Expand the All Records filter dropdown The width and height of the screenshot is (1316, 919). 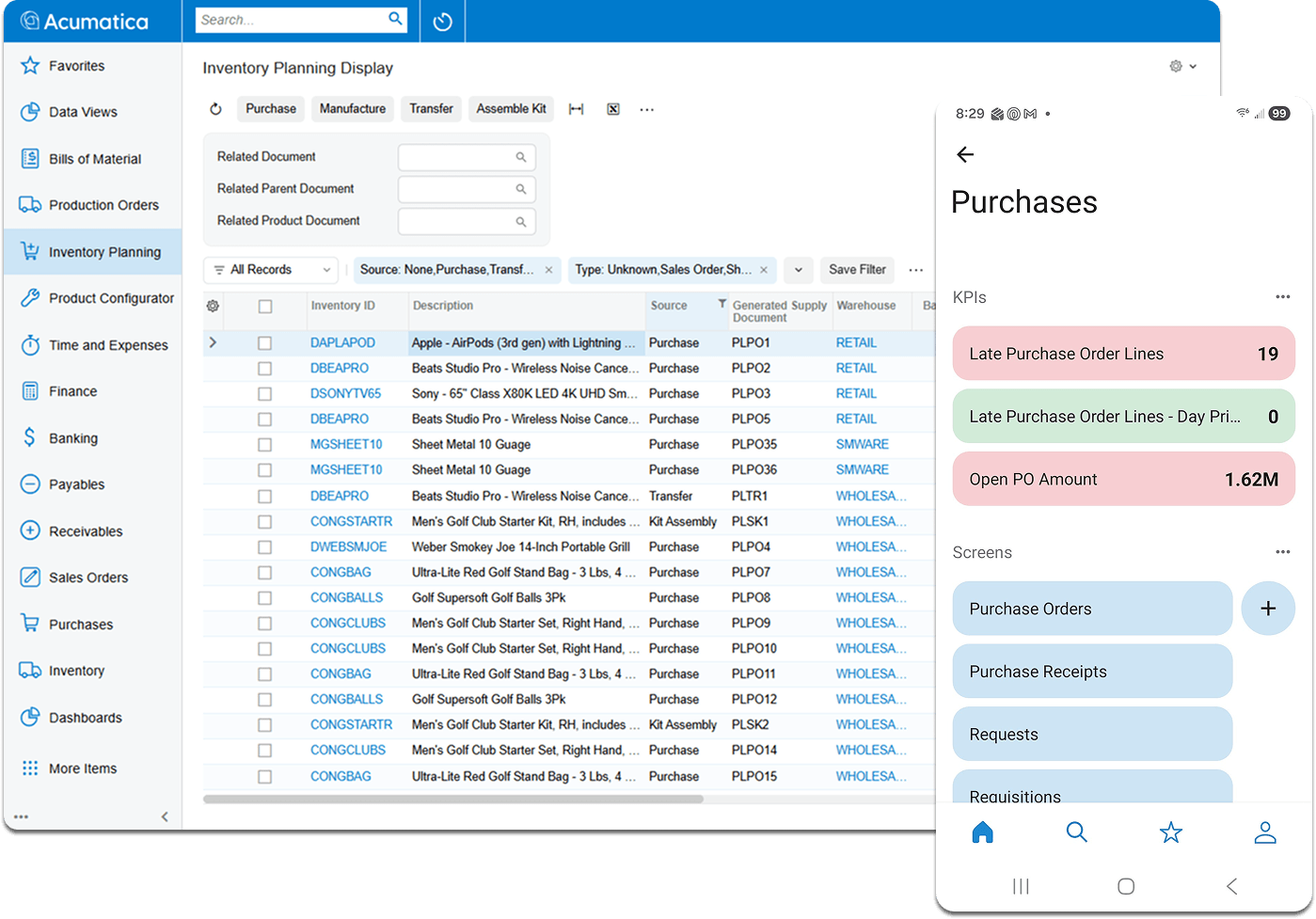pos(270,270)
